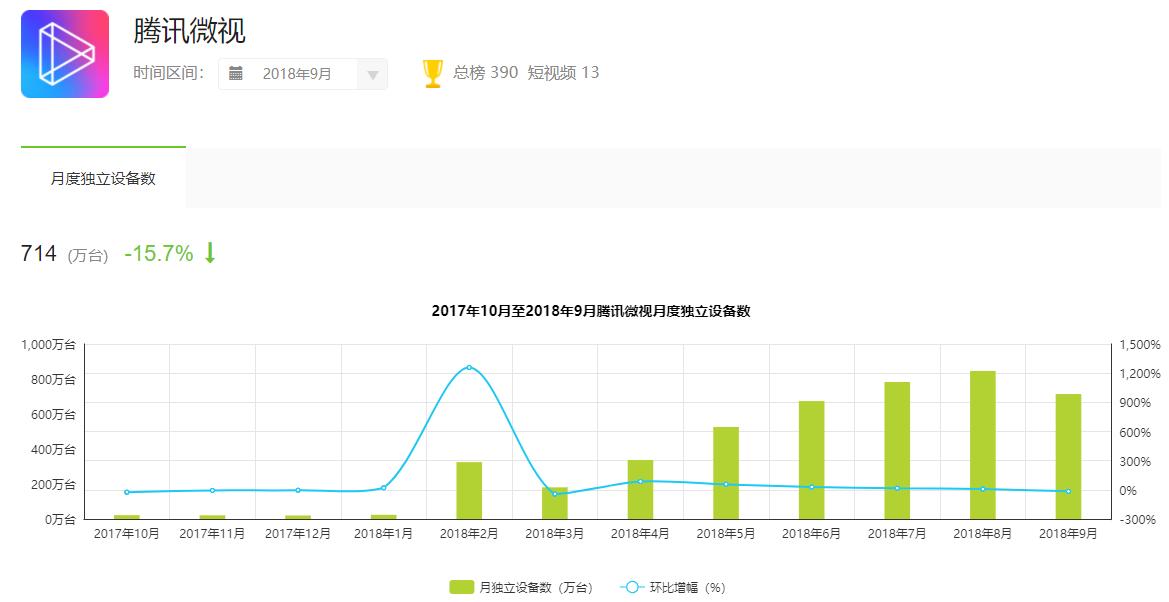Click the 2018年4月 line data point
Image resolution: width=1169 pixels, height=602 pixels.
pyautogui.click(x=640, y=481)
